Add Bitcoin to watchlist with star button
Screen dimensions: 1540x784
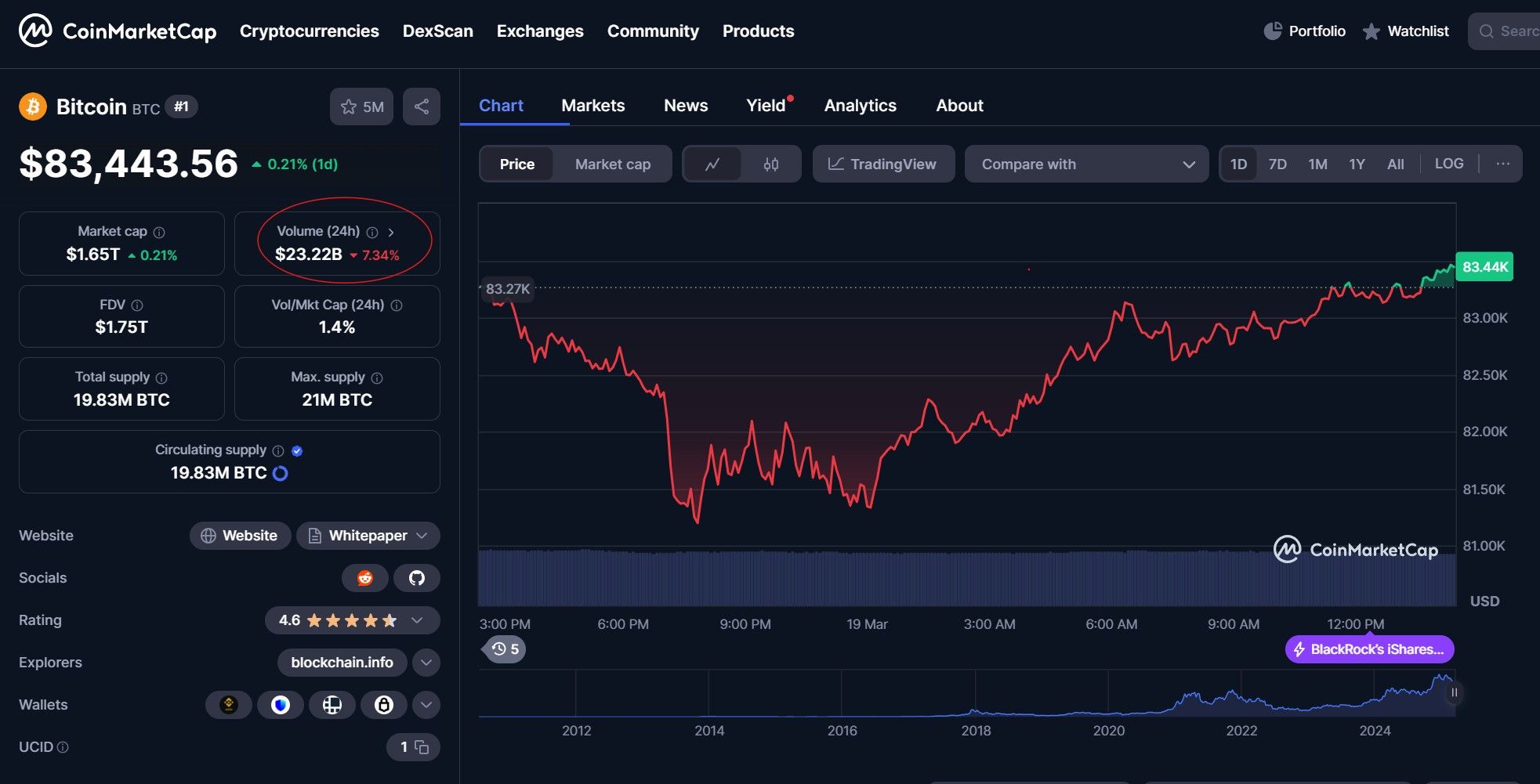pos(361,107)
